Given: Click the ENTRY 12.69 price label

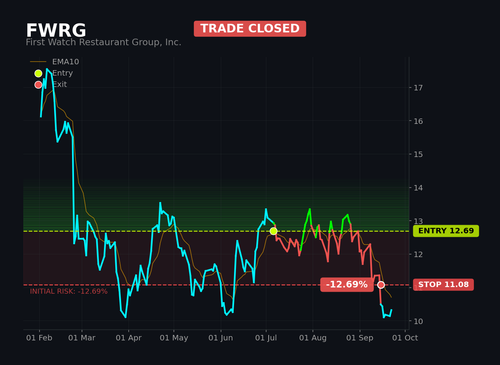Looking at the screenshot, I should 446,231.
